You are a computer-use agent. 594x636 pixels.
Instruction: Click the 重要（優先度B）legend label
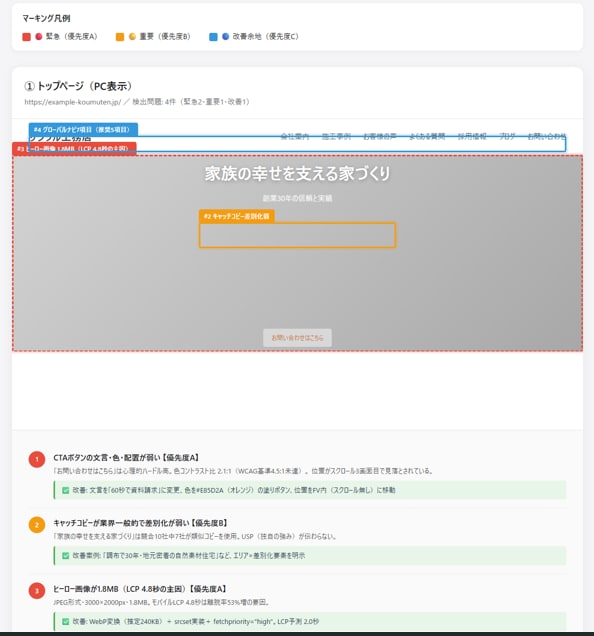pos(165,37)
